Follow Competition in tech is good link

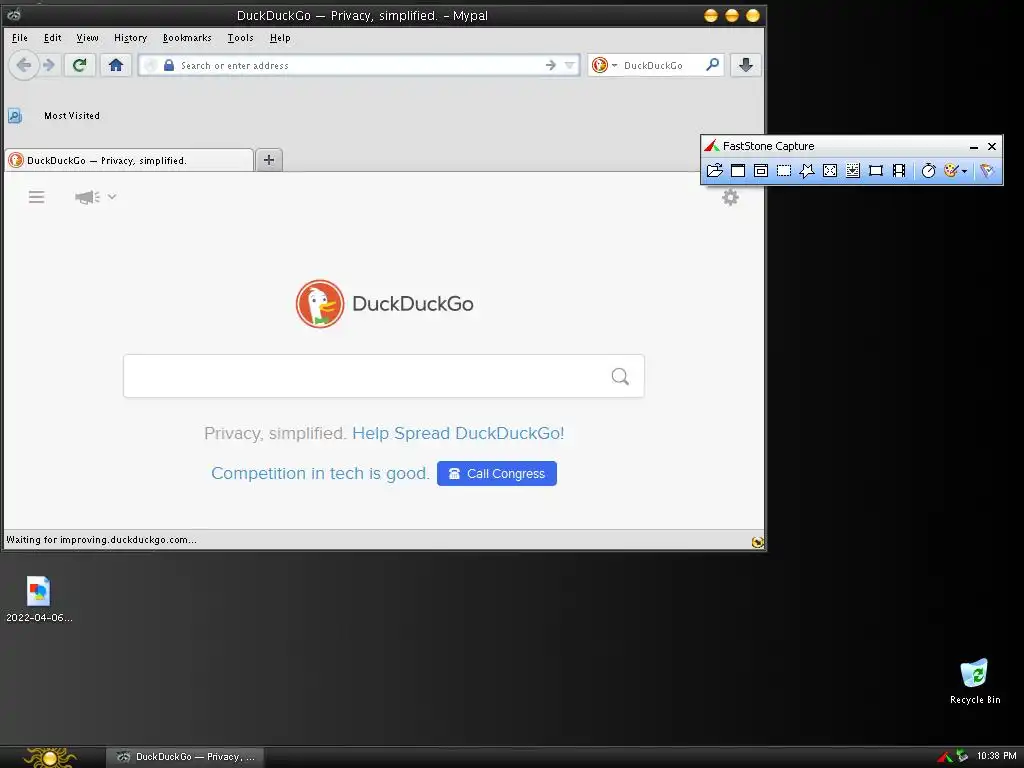pos(320,473)
